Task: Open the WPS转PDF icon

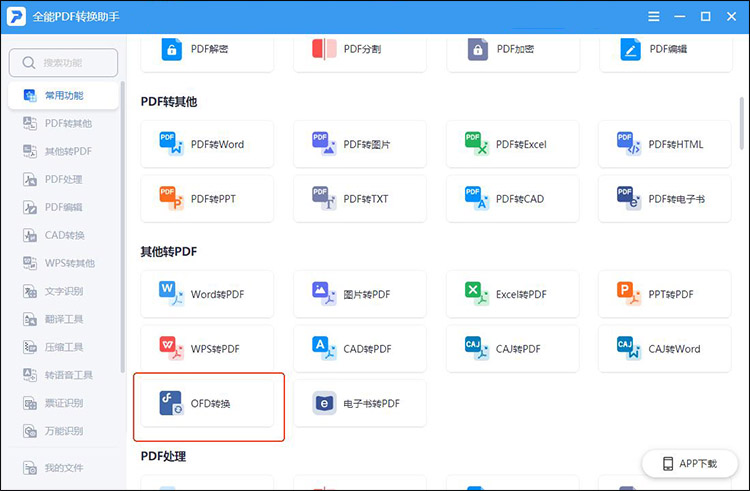Action: point(171,348)
